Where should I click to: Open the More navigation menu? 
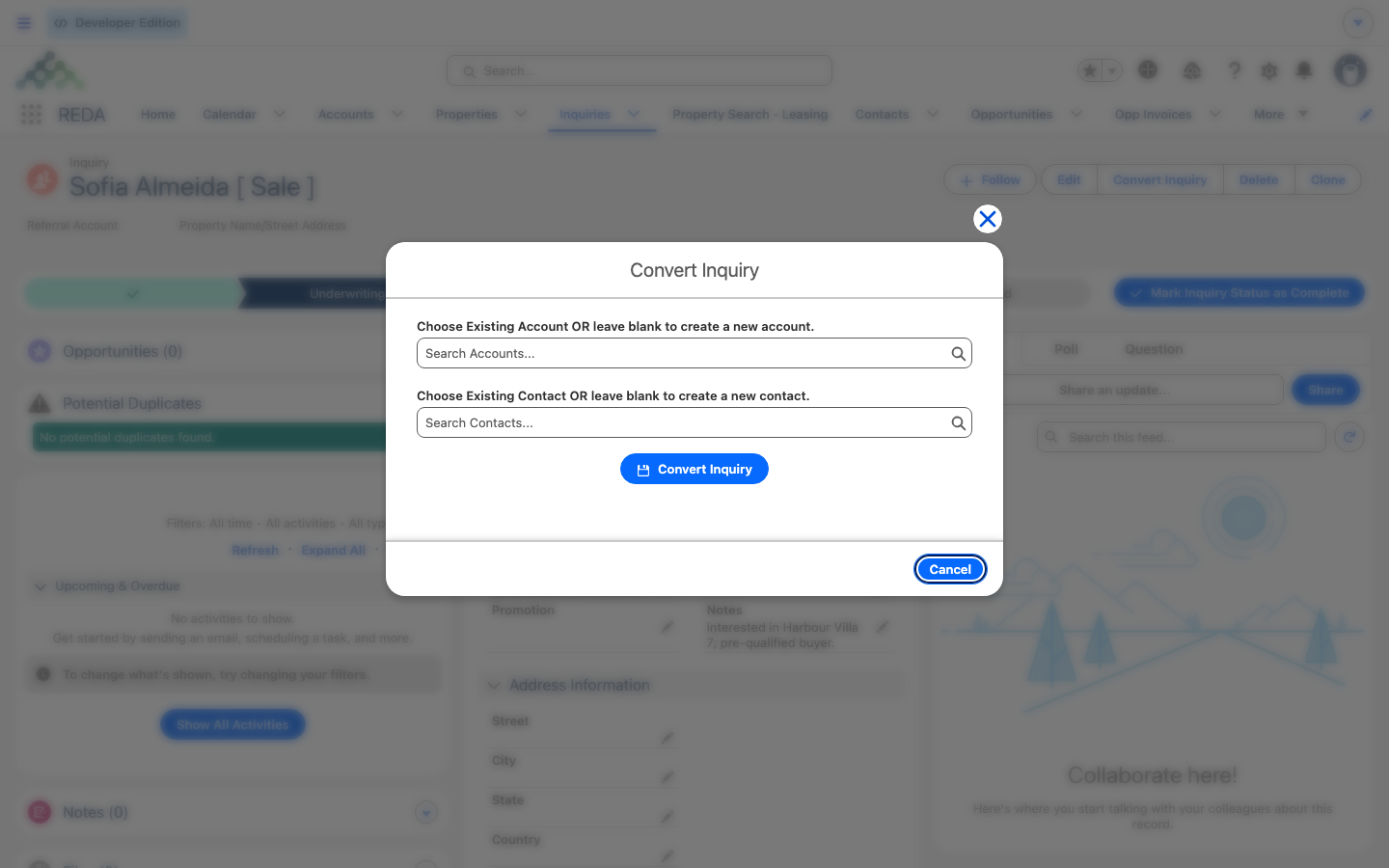[1281, 114]
